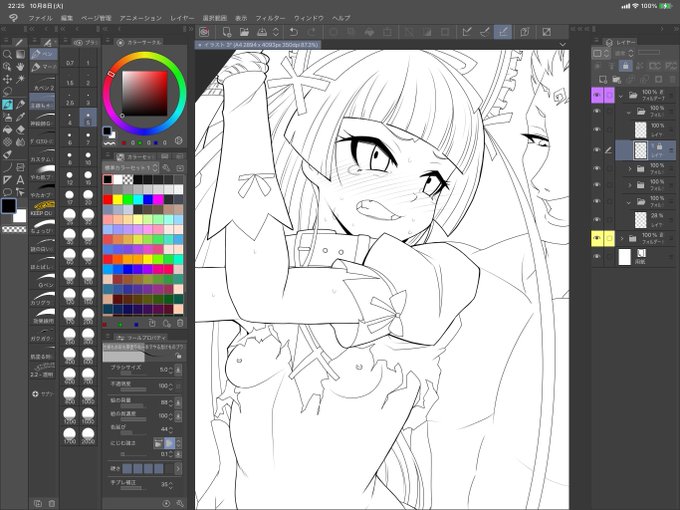The image size is (680, 510).
Task: Adjust brush size stepper arrows
Action: pos(170,369)
